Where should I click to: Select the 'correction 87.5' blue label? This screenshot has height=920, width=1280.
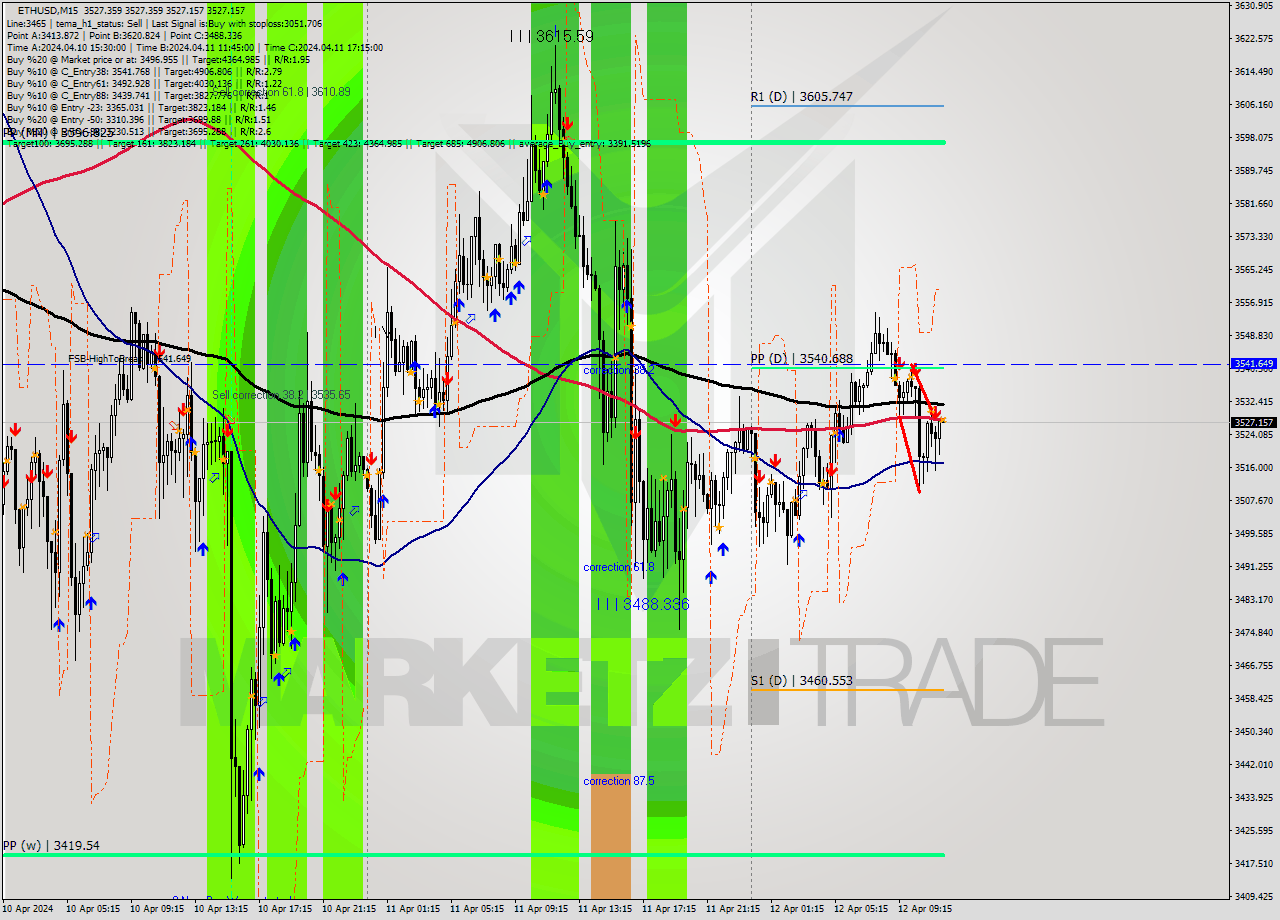(x=619, y=781)
